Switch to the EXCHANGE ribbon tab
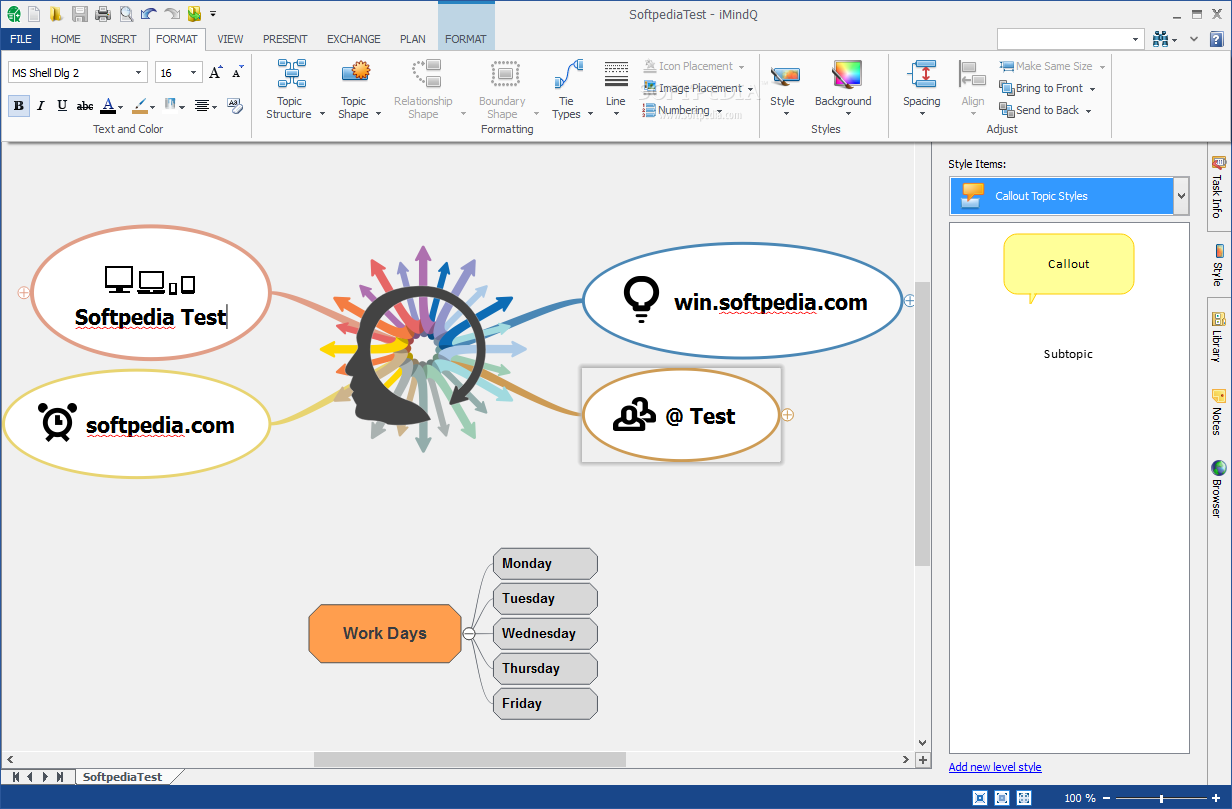The height and width of the screenshot is (809, 1232). [x=353, y=39]
